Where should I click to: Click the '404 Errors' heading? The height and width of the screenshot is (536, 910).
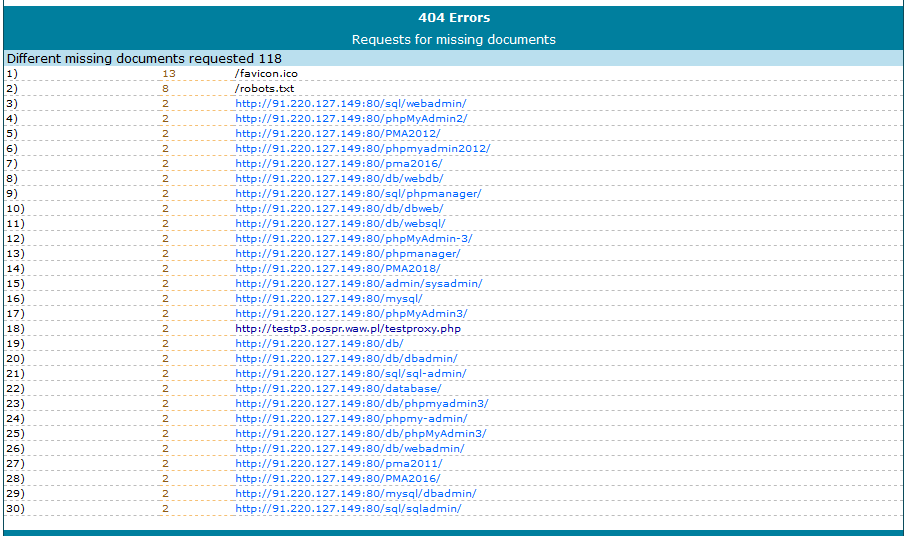point(454,18)
